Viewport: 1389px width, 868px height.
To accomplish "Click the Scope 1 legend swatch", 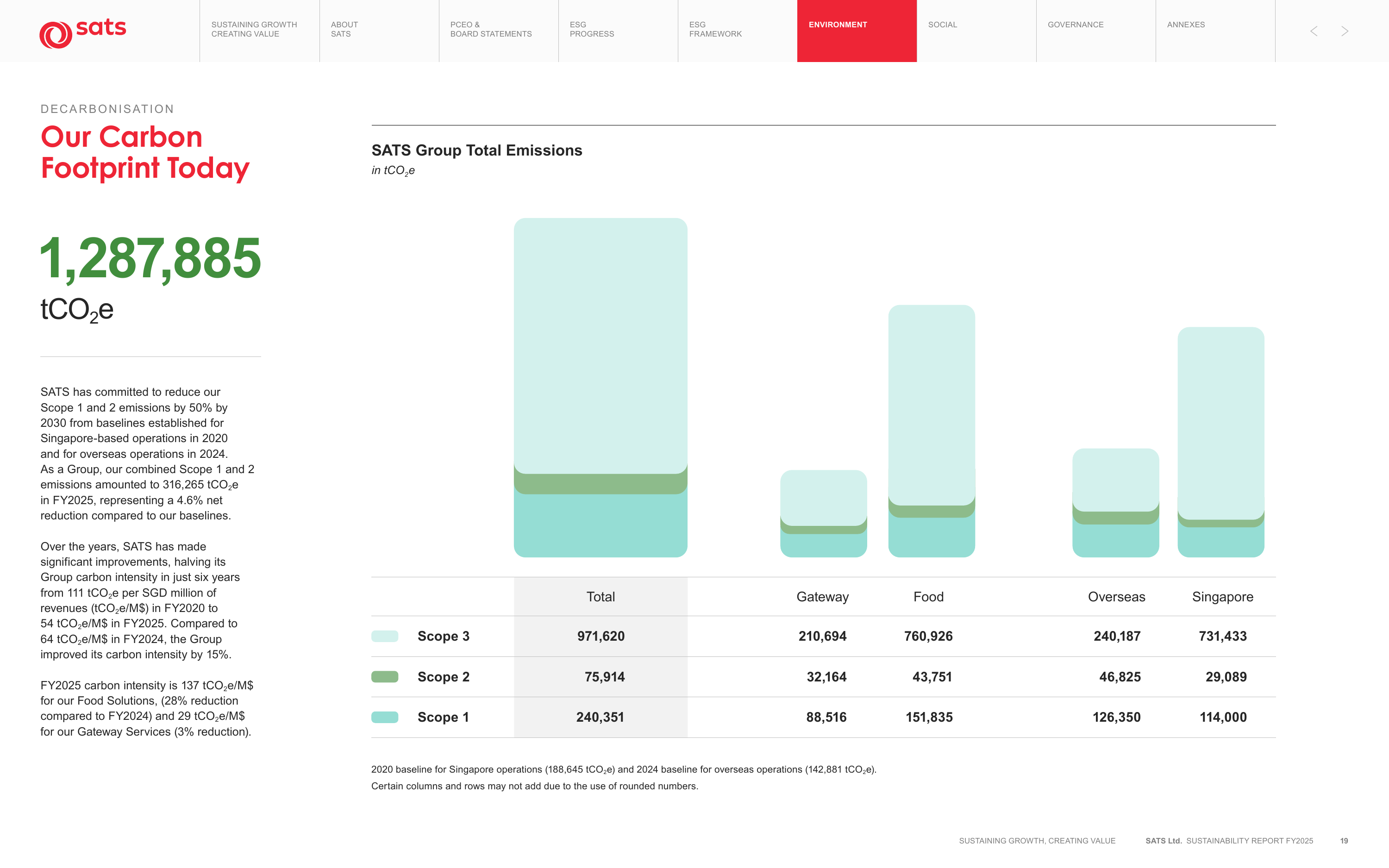I will click(385, 717).
